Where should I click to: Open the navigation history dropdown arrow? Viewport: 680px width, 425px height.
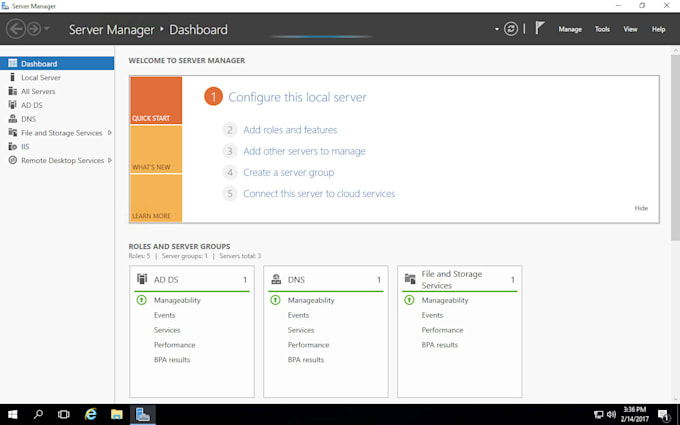click(46, 29)
